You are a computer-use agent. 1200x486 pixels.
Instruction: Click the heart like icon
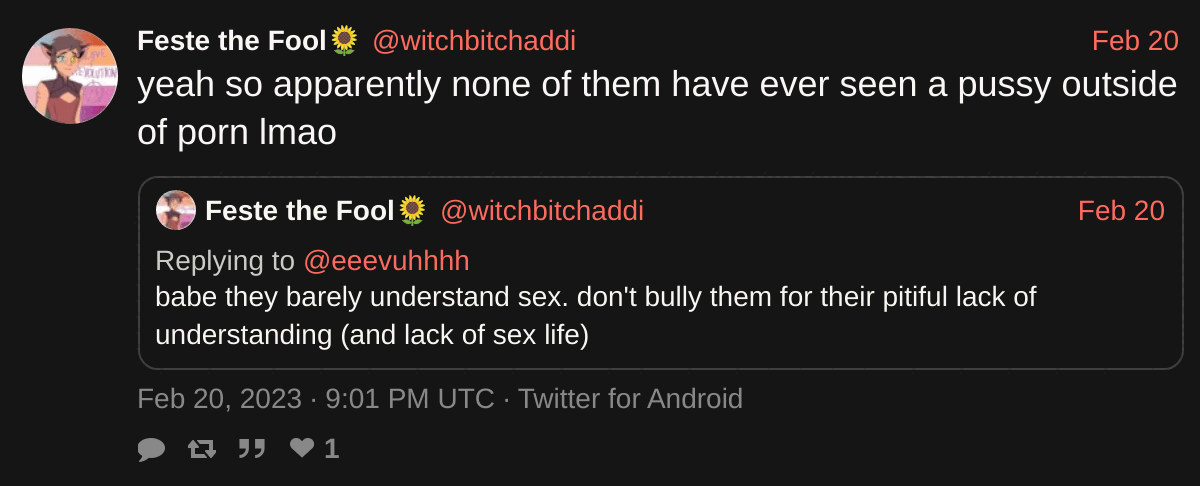coord(302,449)
